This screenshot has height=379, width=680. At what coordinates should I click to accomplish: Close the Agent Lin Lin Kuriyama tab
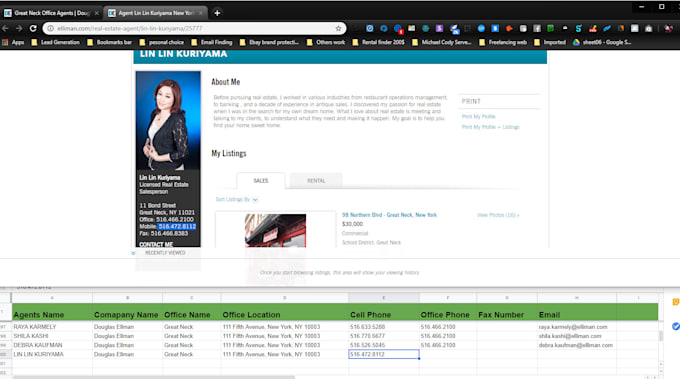tap(201, 13)
